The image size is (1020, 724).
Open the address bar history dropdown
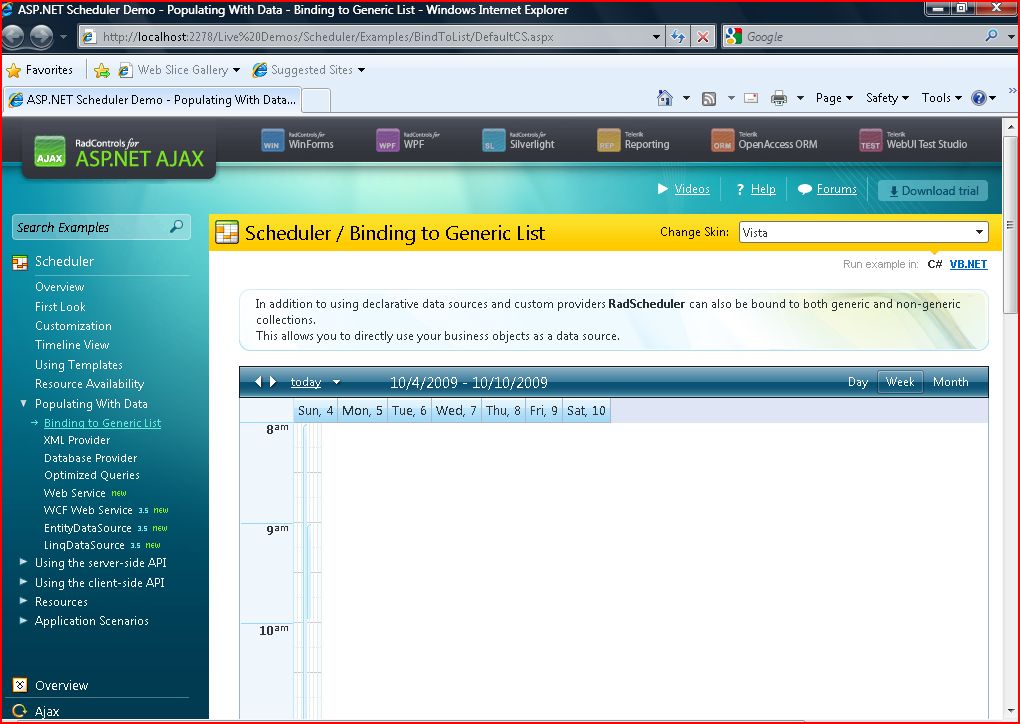pyautogui.click(x=656, y=37)
